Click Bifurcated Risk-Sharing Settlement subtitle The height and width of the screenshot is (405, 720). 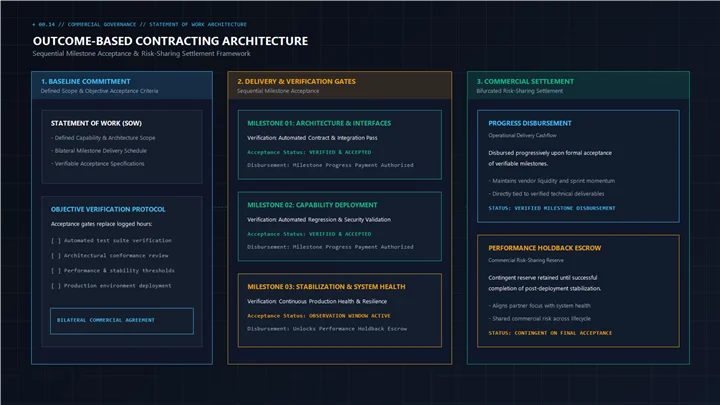point(519,91)
